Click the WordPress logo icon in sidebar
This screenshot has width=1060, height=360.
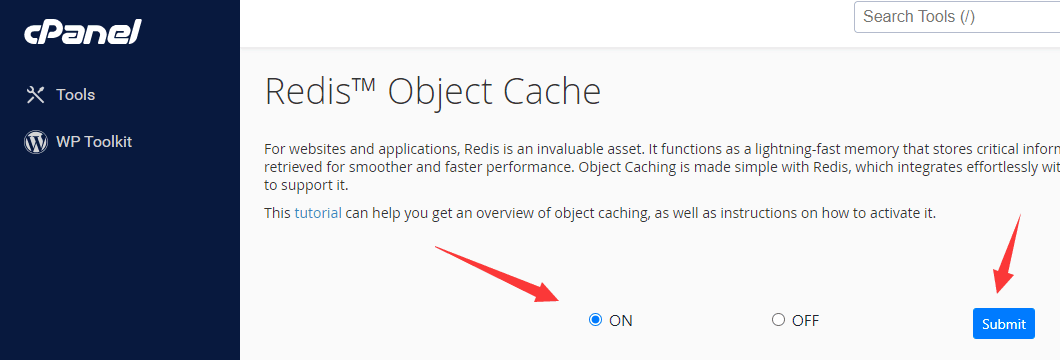[35, 142]
